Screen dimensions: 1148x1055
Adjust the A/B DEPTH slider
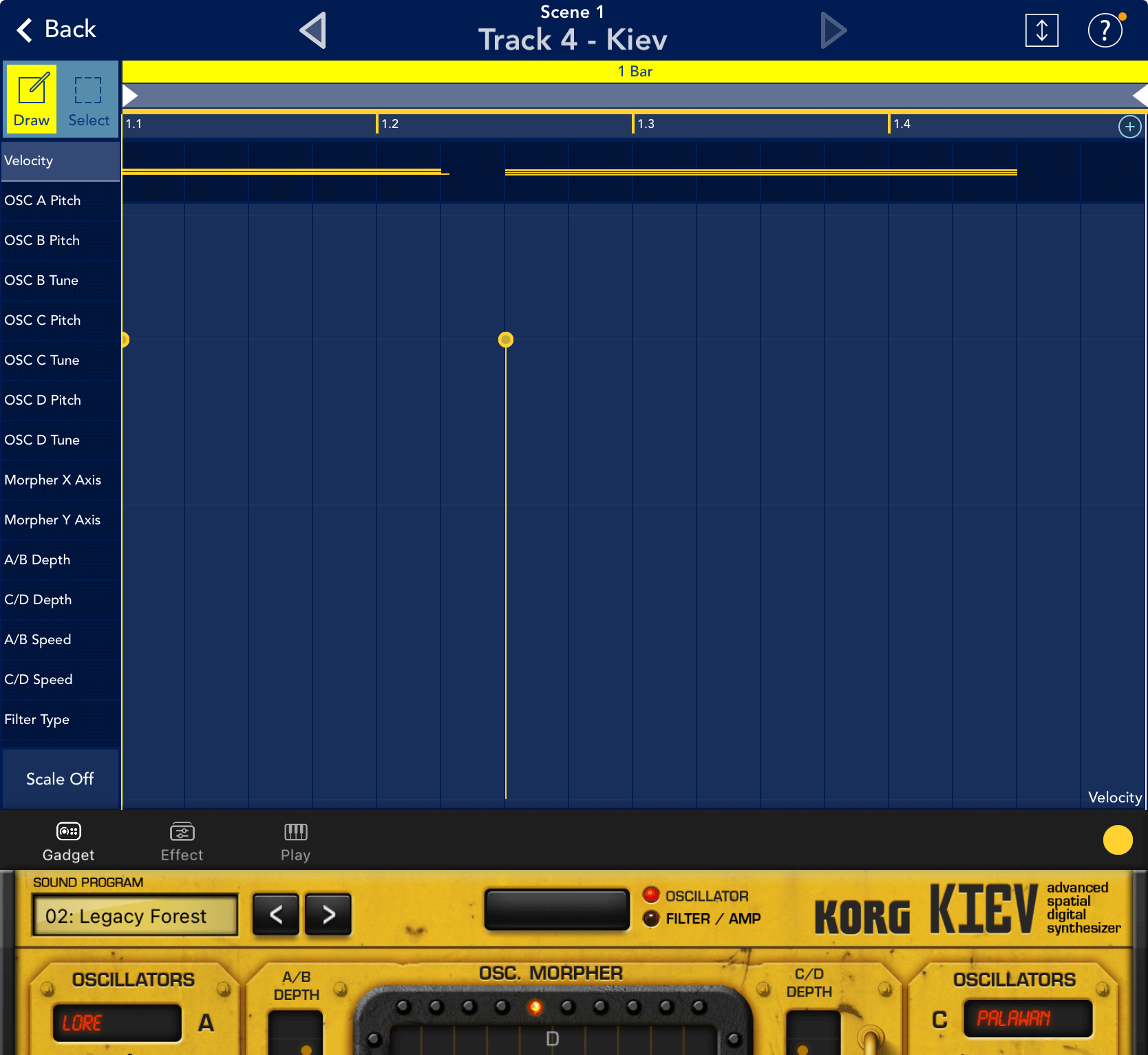pos(296,1032)
